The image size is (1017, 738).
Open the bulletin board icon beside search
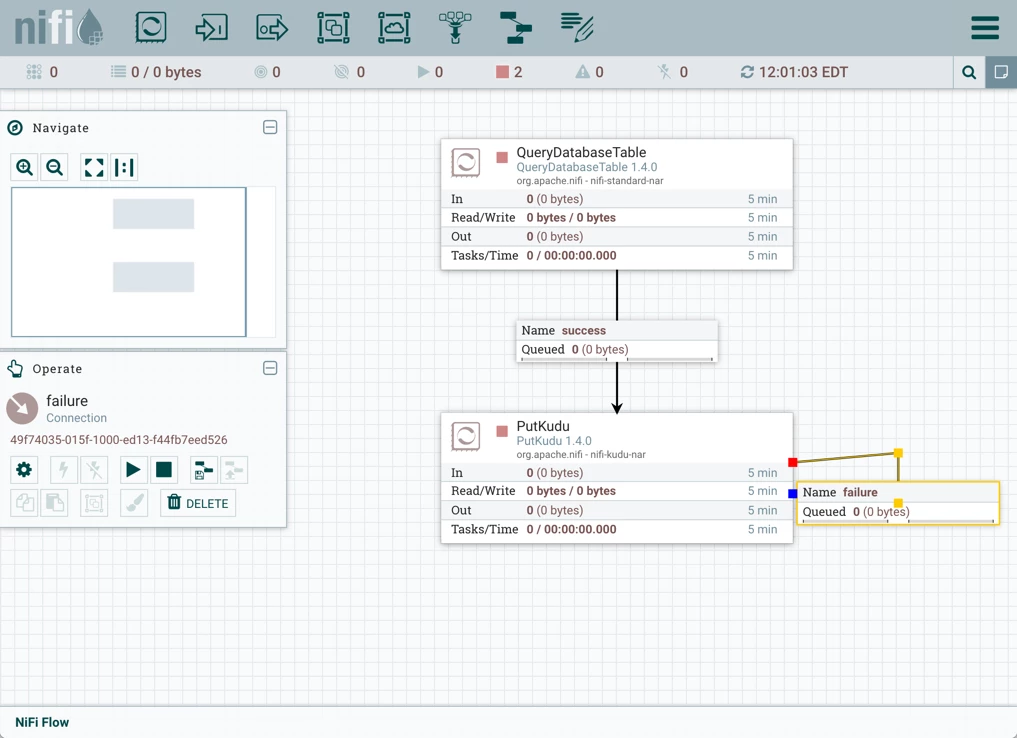(1001, 72)
